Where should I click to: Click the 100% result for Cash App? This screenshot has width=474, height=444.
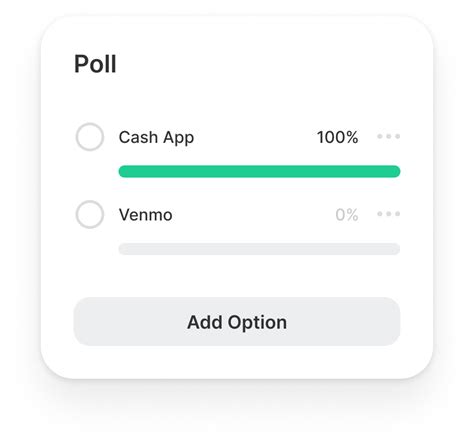pyautogui.click(x=338, y=137)
